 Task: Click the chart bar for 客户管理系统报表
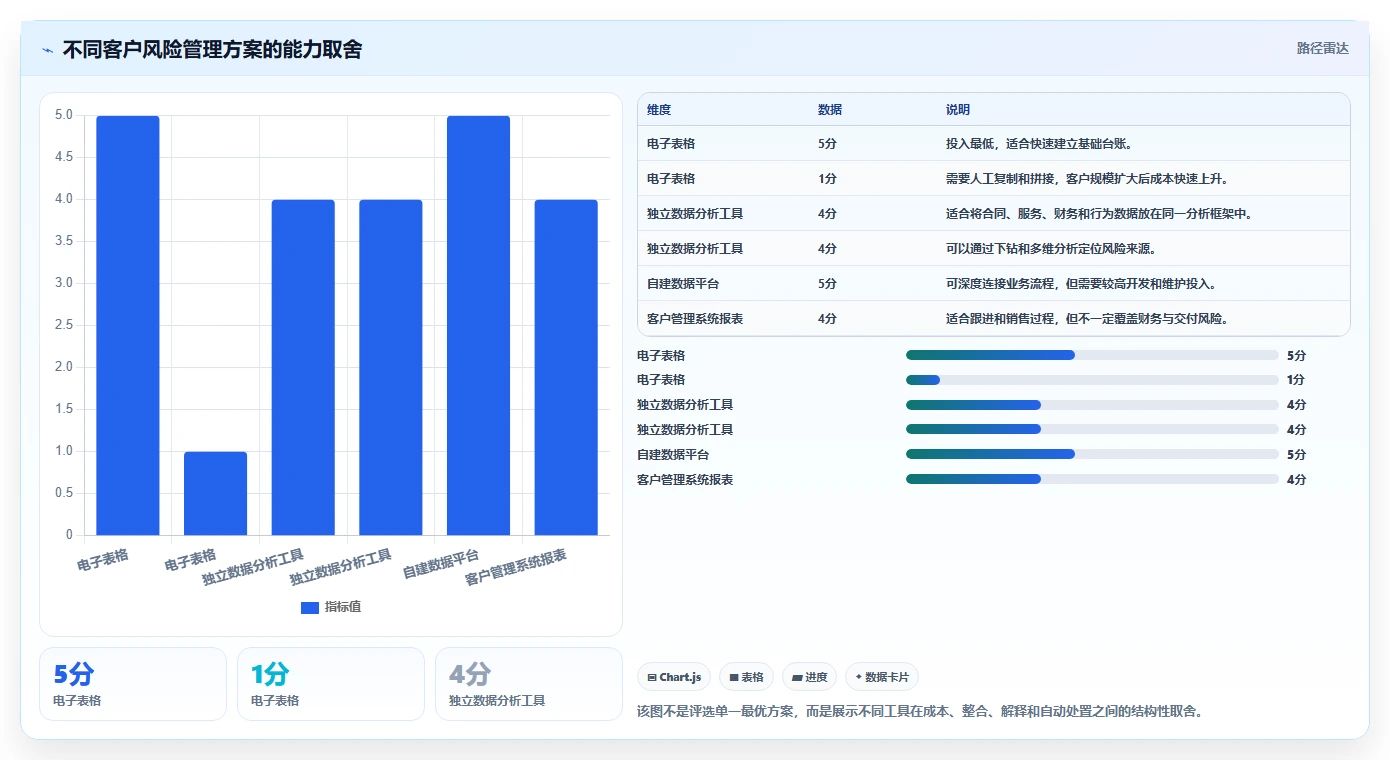pos(566,367)
